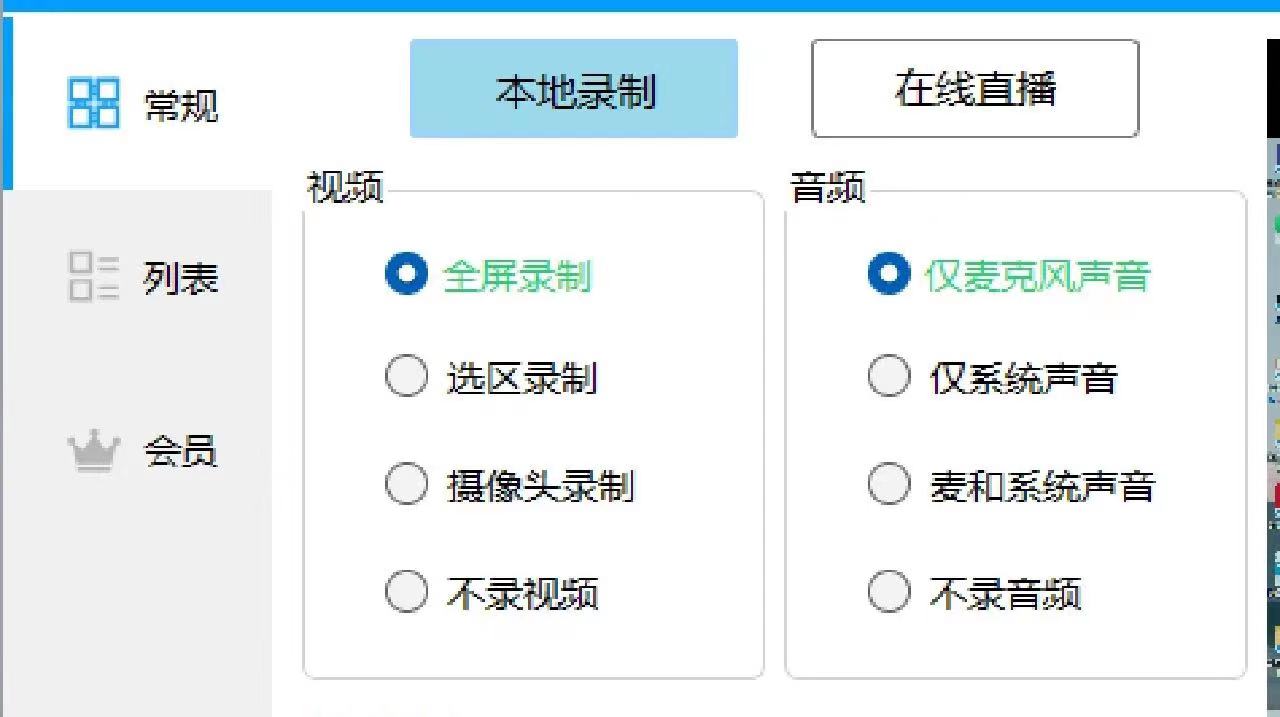Select the 麦和系统声音 audio option
Screen dimensions: 1280x717
coord(889,484)
